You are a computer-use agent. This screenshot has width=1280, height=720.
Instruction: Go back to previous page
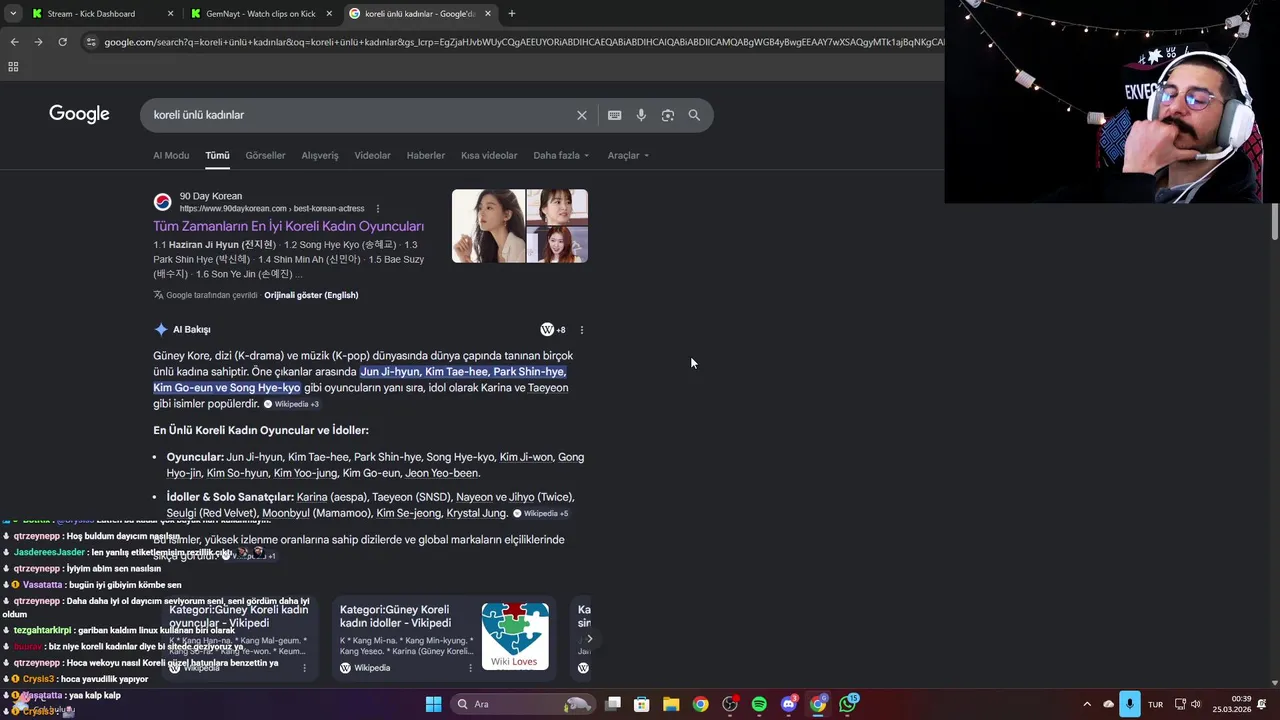click(14, 42)
